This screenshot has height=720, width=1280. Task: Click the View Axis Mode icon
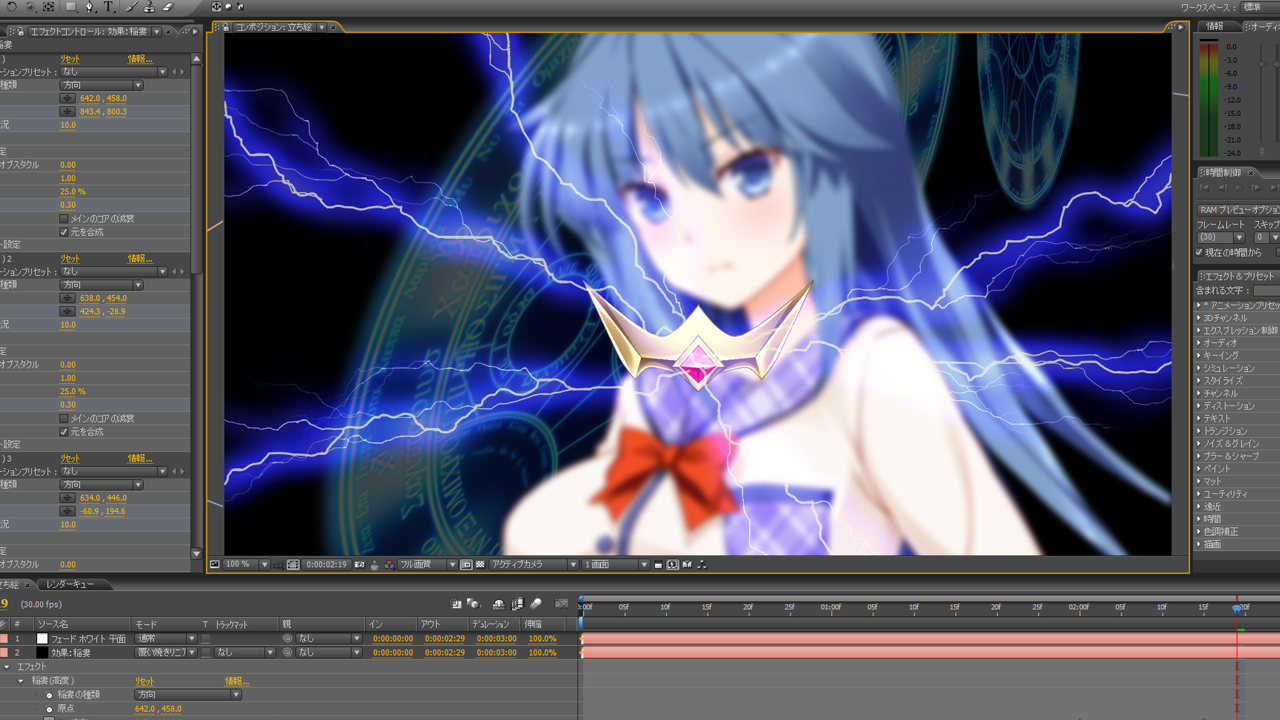[x=240, y=6]
